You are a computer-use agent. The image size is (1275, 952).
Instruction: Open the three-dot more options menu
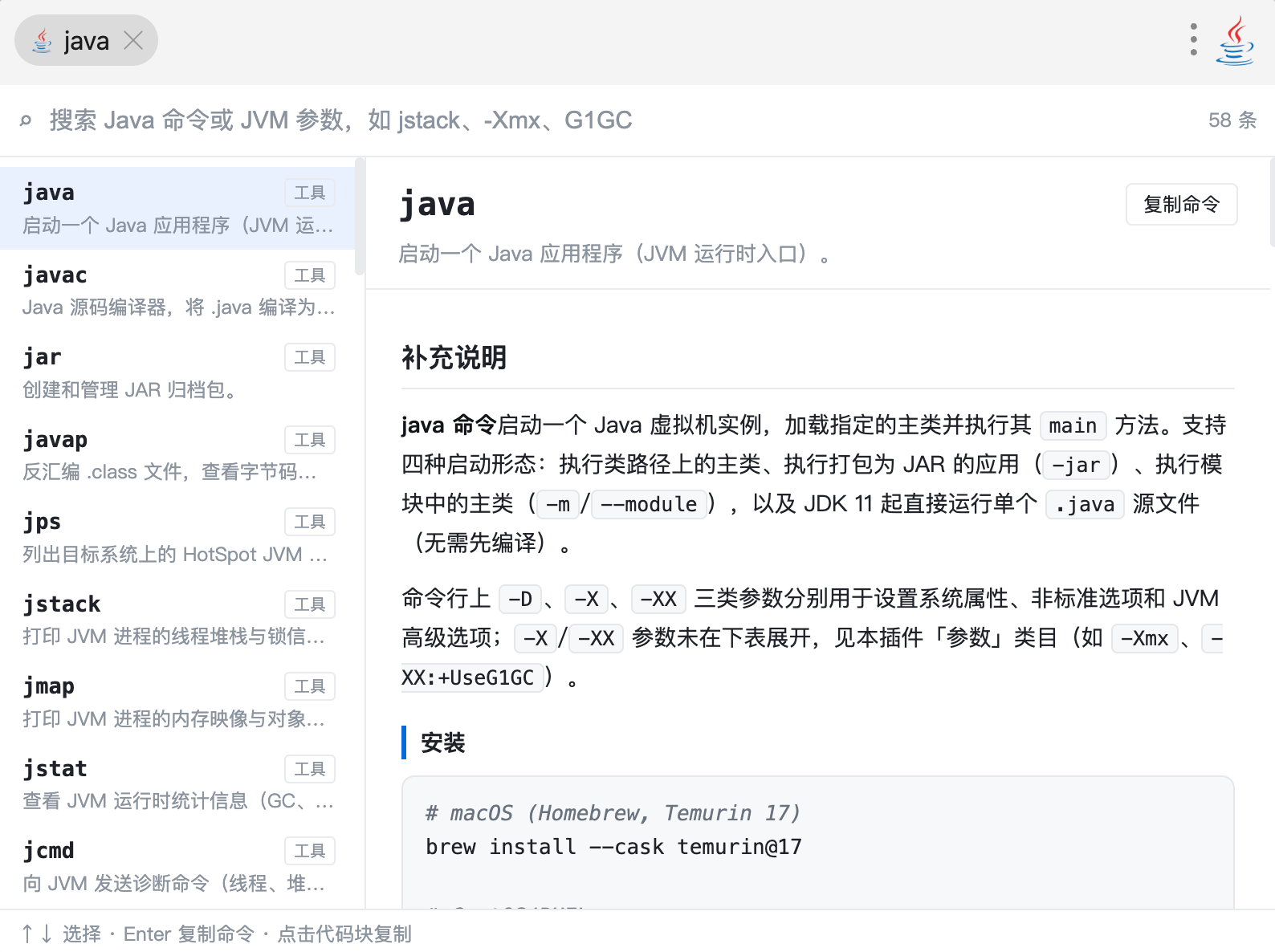coord(1194,39)
